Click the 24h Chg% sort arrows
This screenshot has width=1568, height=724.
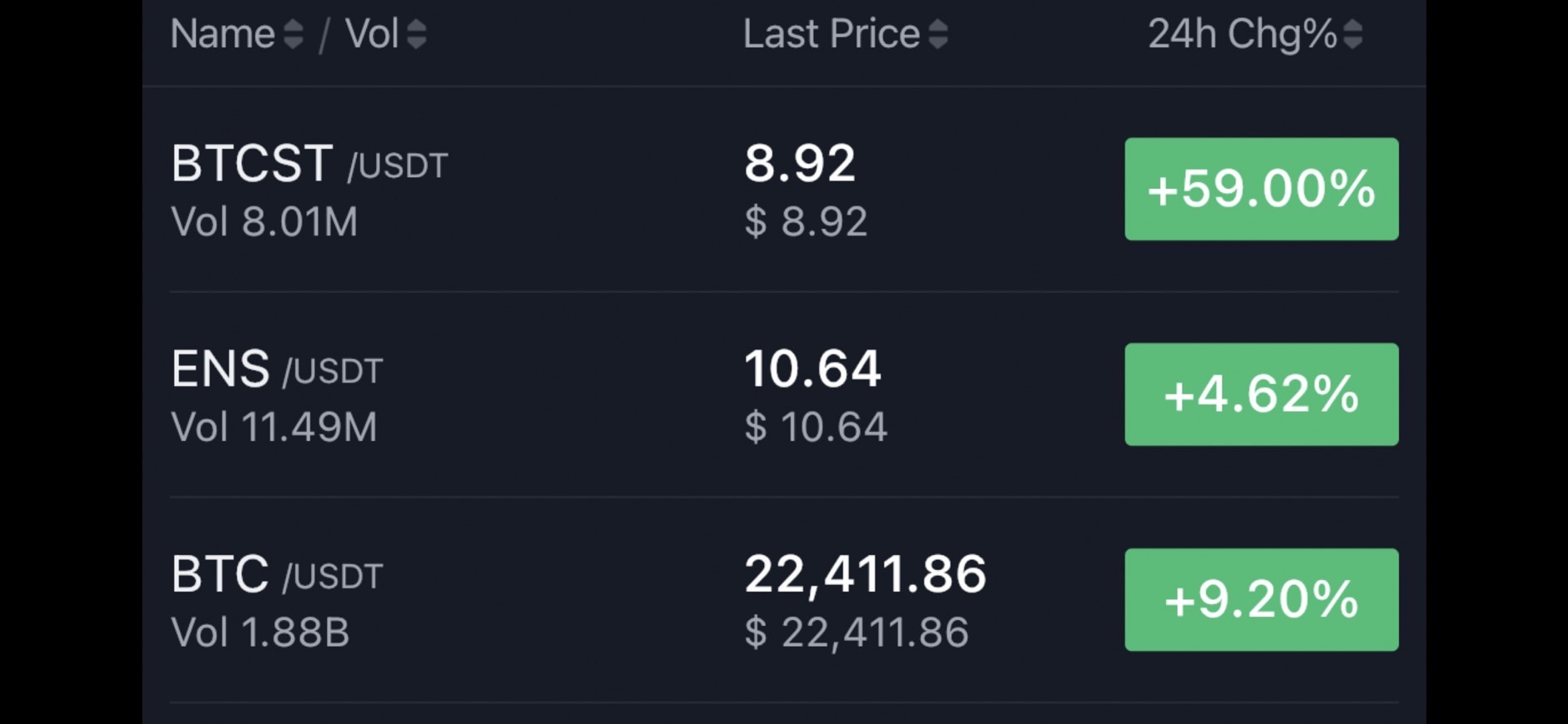coord(1353,34)
